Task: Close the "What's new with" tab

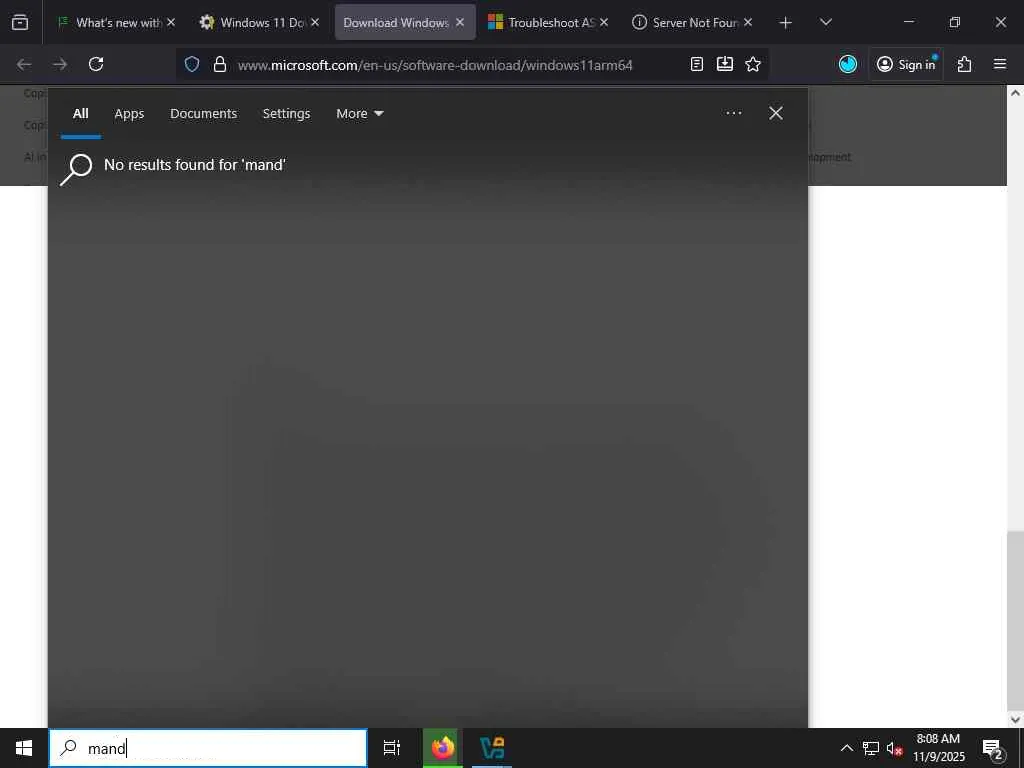Action: click(x=170, y=22)
